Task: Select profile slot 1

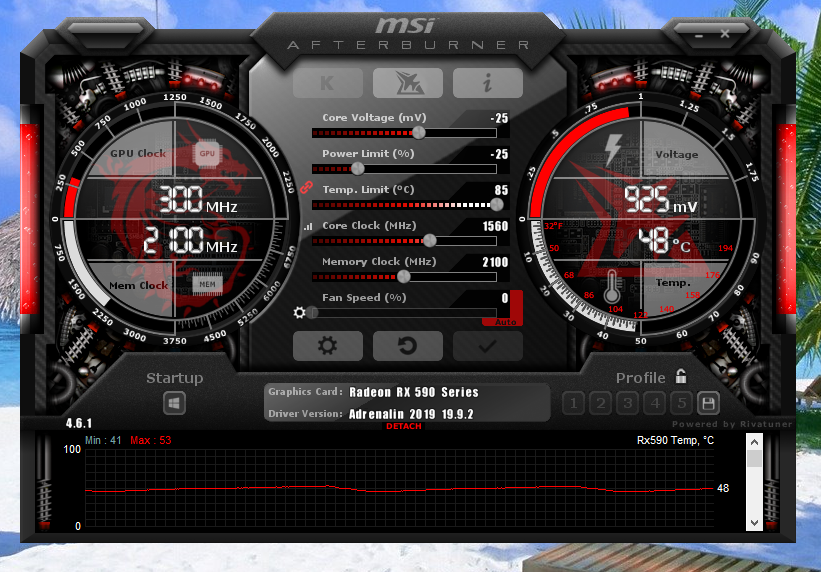Action: [x=573, y=403]
